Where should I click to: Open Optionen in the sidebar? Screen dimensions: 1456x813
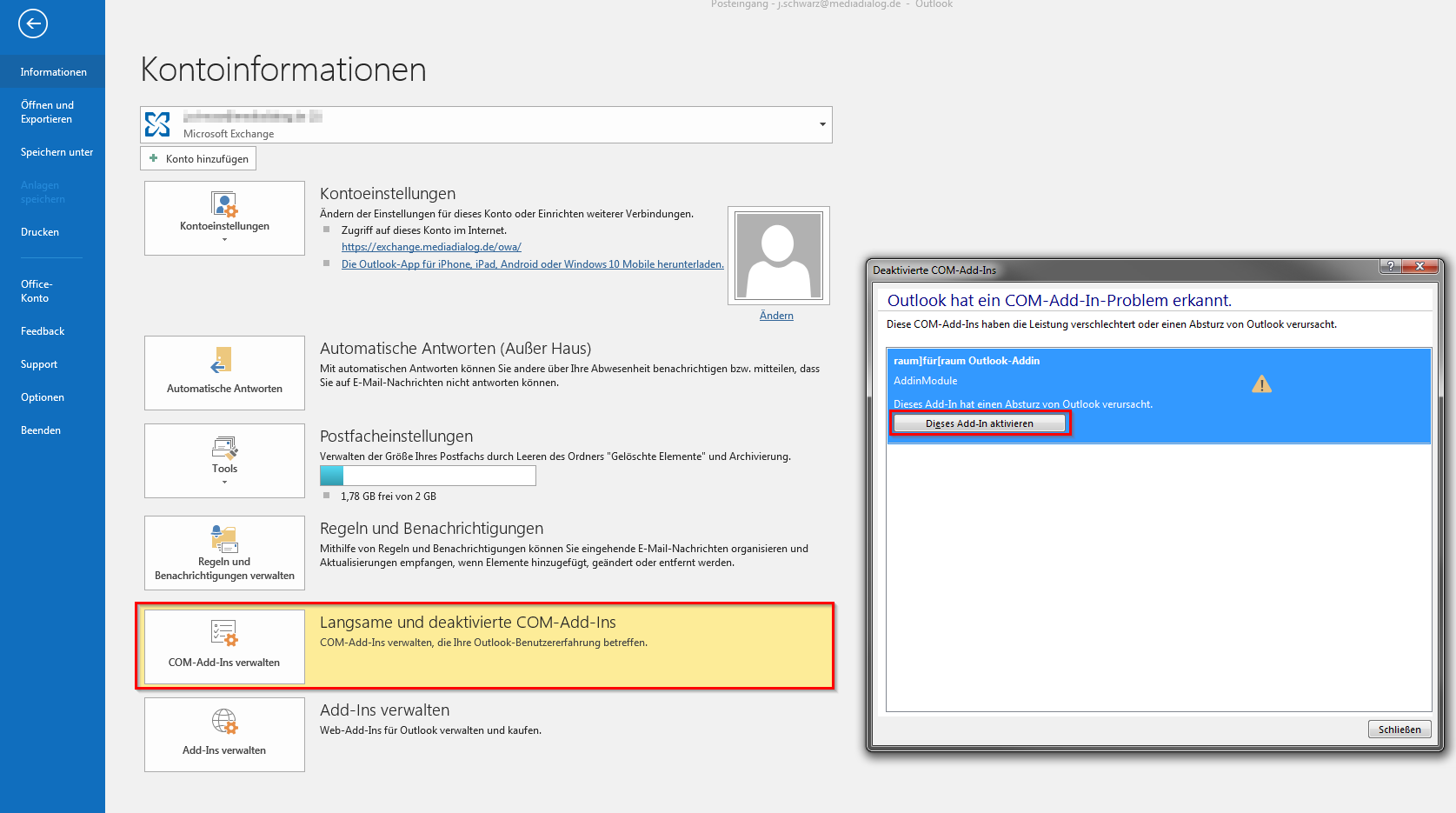[43, 397]
